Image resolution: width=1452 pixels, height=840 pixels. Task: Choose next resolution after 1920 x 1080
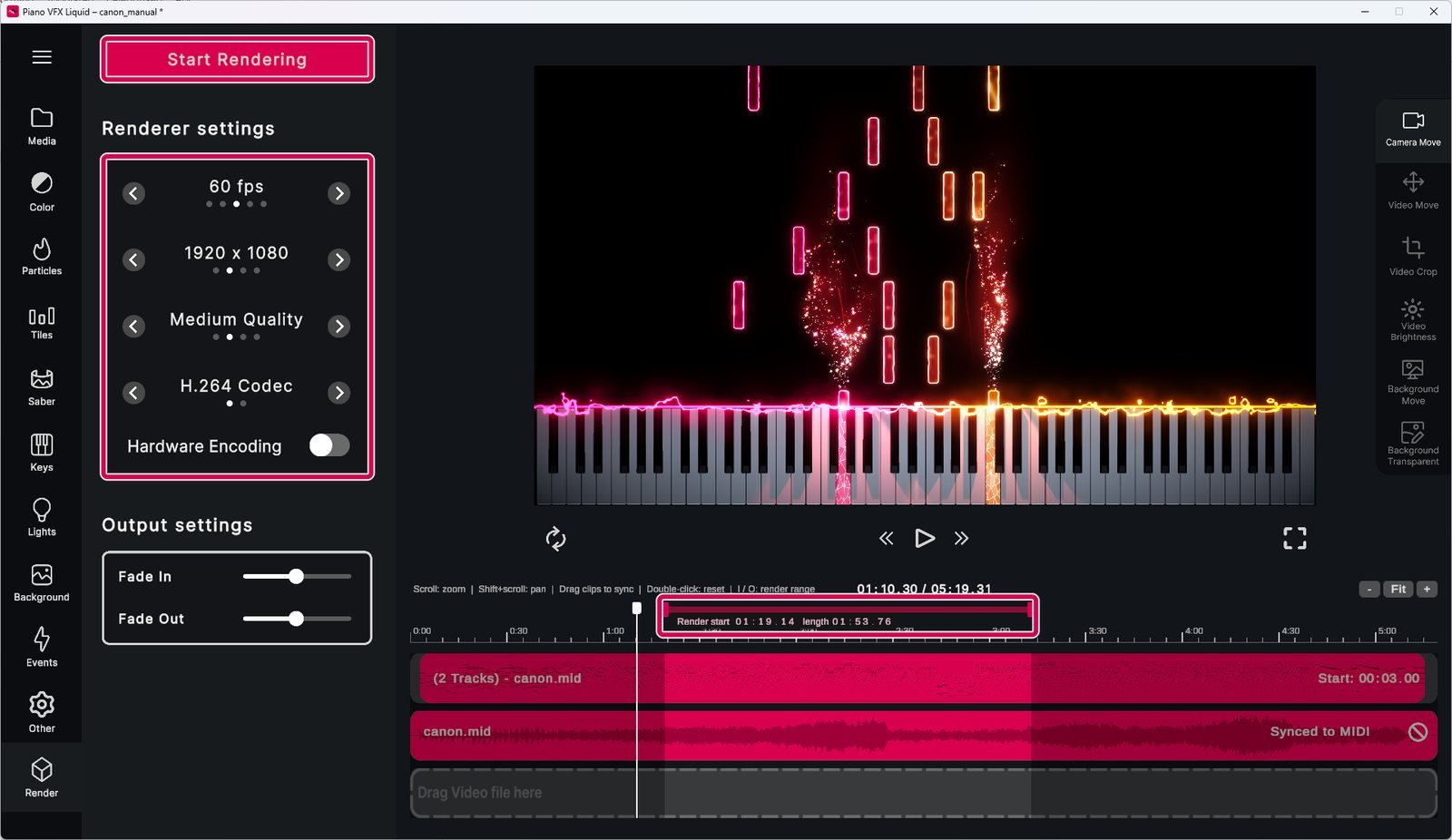coord(339,260)
